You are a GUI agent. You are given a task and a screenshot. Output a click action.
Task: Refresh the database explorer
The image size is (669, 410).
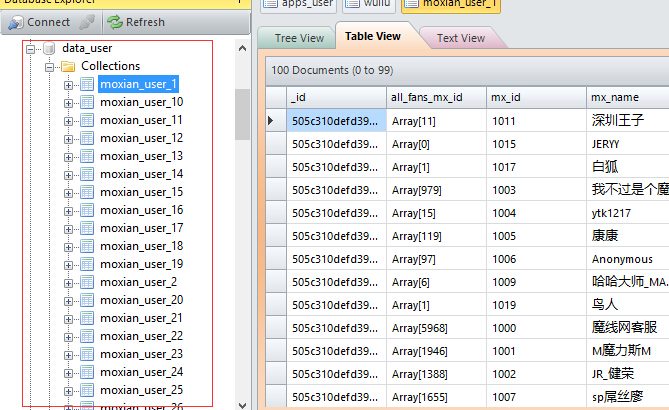pos(136,22)
